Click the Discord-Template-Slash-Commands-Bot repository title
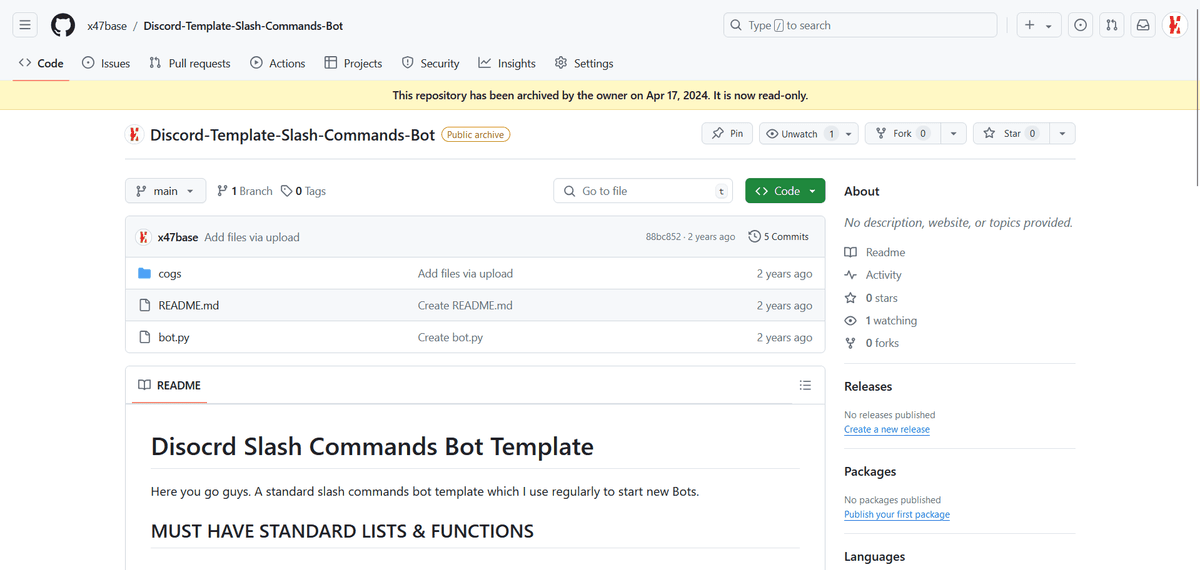 [x=292, y=134]
